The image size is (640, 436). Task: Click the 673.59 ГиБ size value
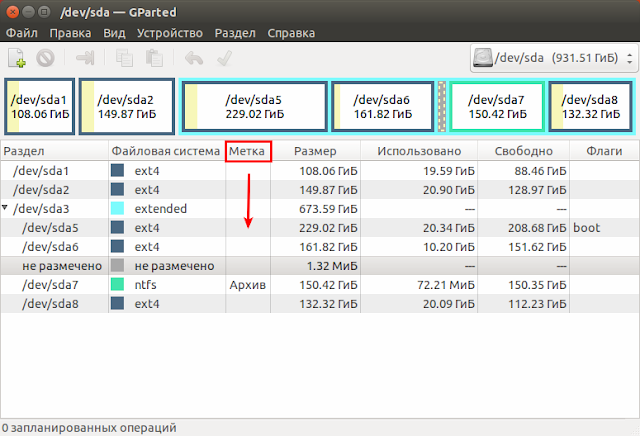[328, 209]
